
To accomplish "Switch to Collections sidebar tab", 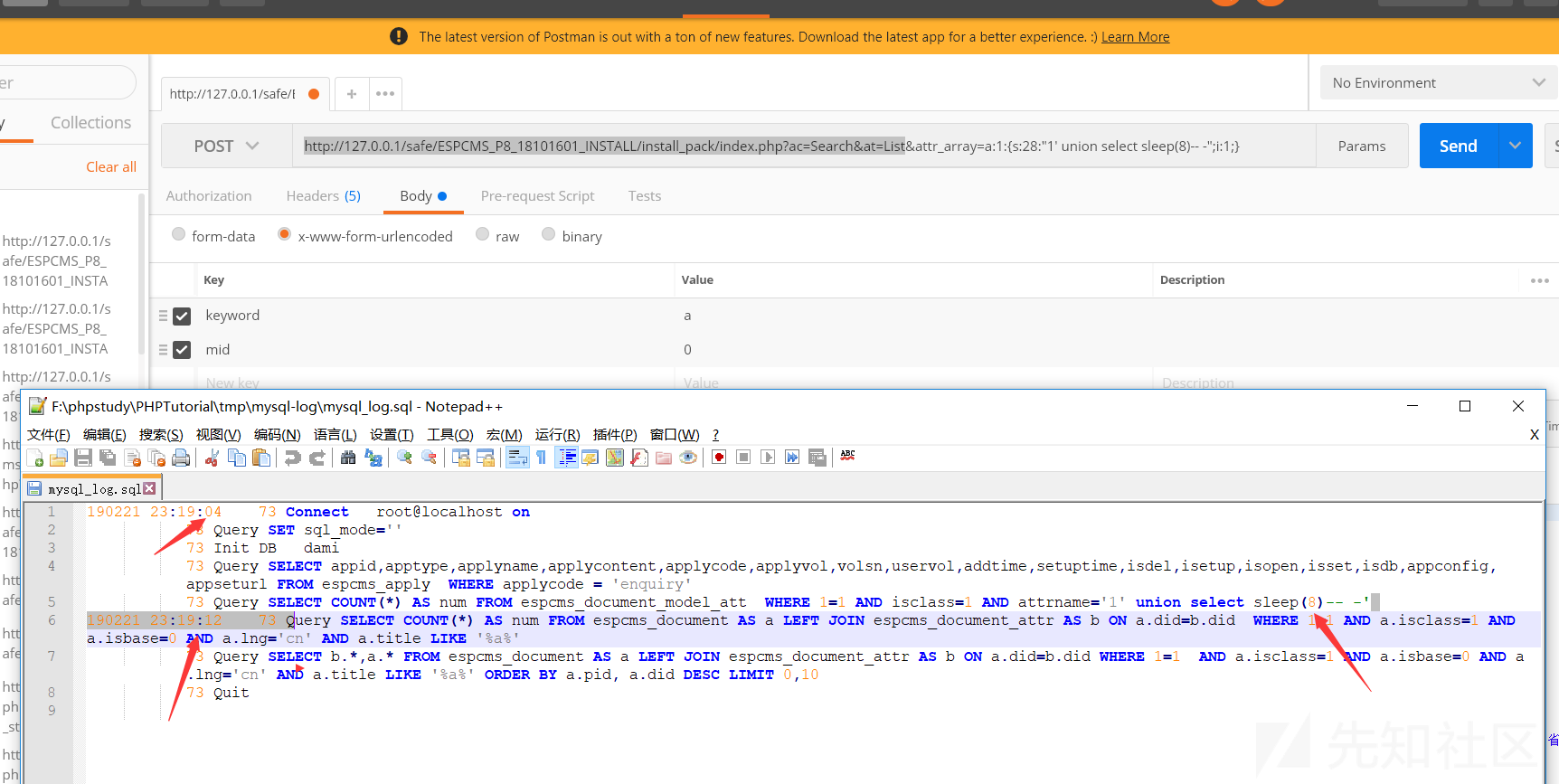I will click(x=90, y=123).
